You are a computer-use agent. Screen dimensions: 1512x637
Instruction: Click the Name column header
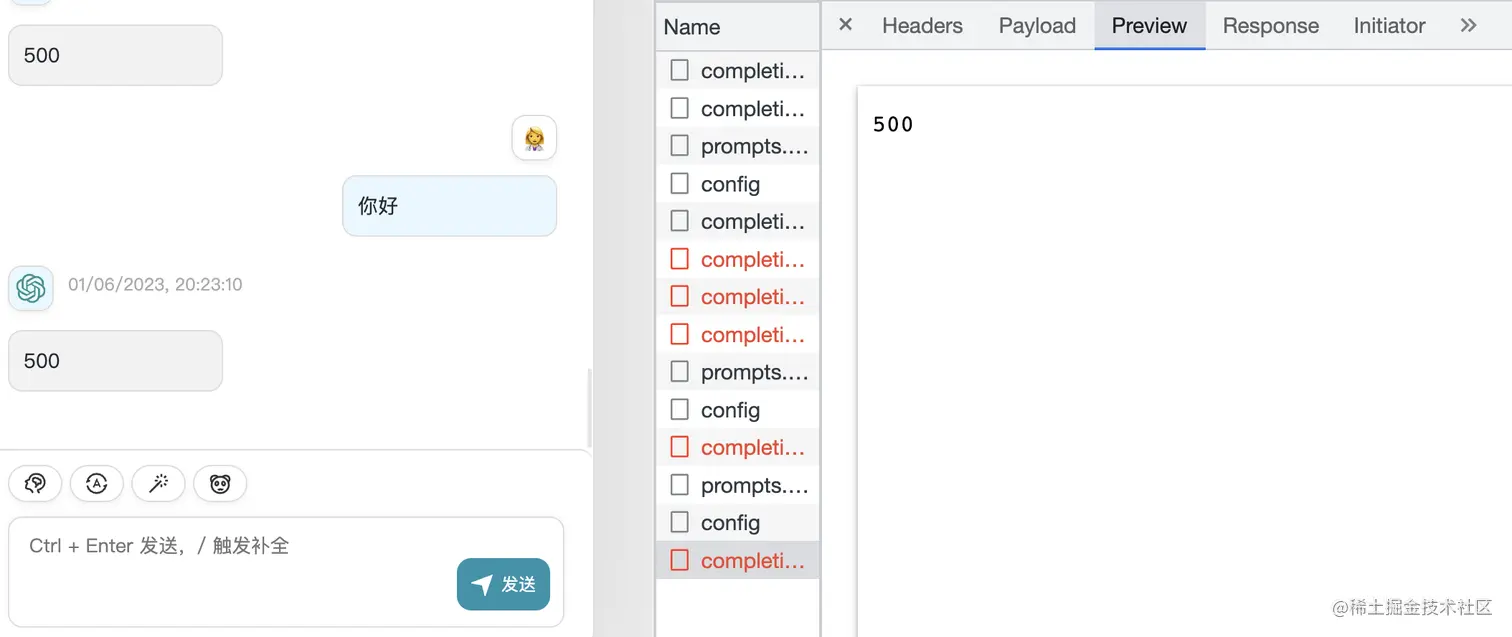tap(738, 27)
